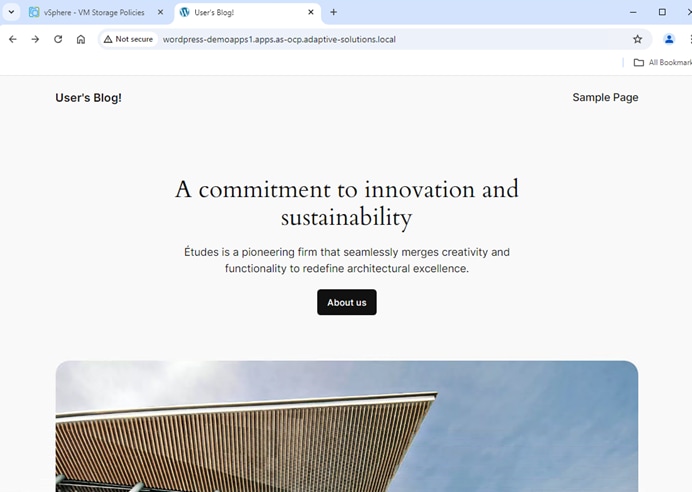Click the WordPress favicon on active tab
The width and height of the screenshot is (692, 492).
coord(184,12)
